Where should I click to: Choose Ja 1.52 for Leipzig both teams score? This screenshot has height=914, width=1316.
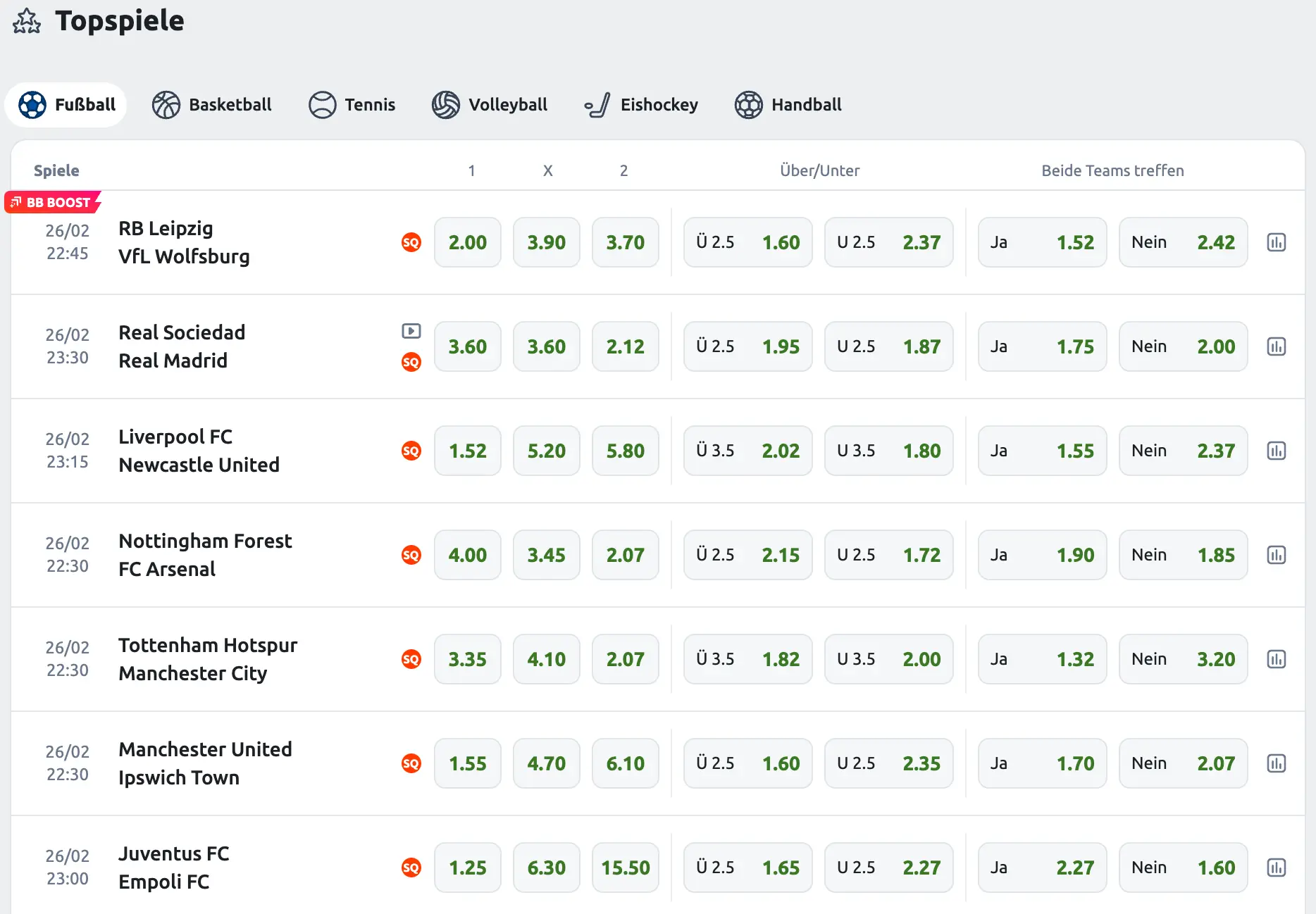pos(1043,242)
